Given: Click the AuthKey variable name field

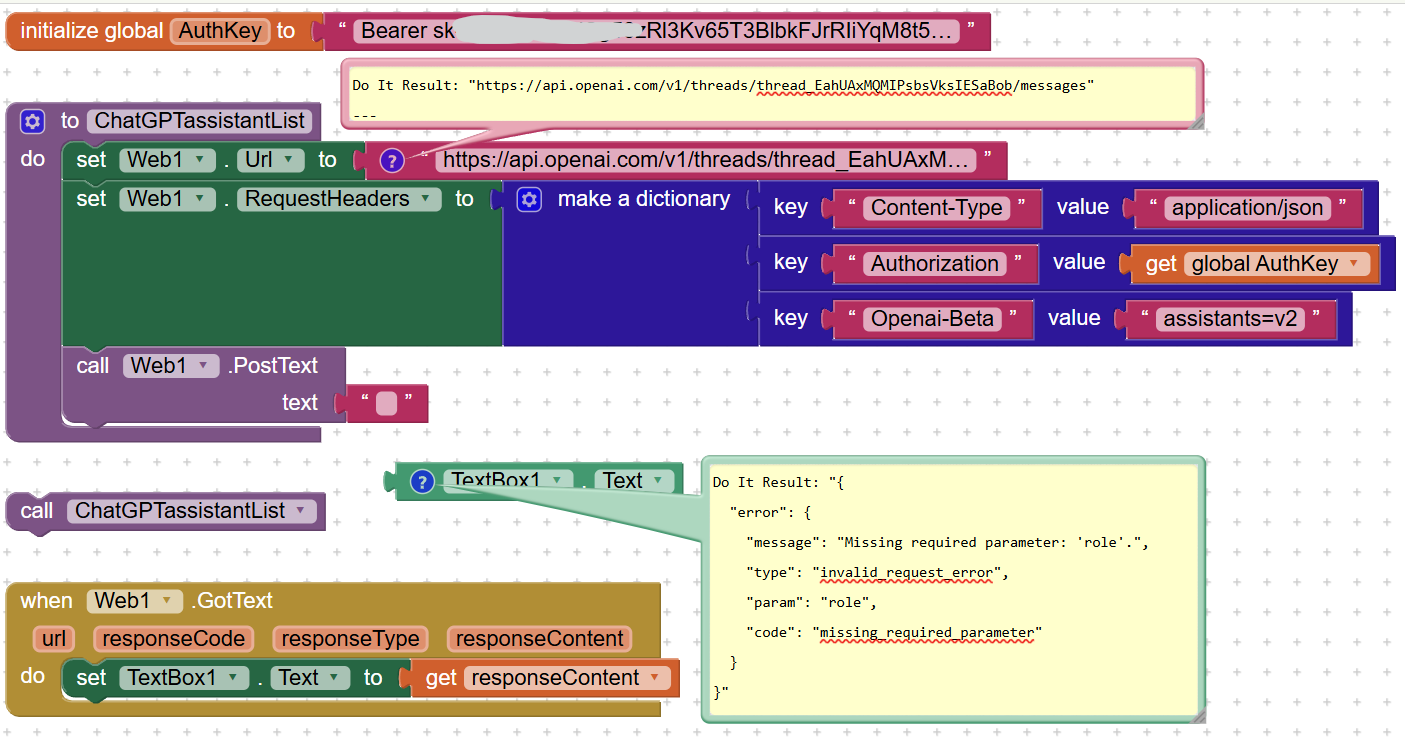Looking at the screenshot, I should [221, 31].
